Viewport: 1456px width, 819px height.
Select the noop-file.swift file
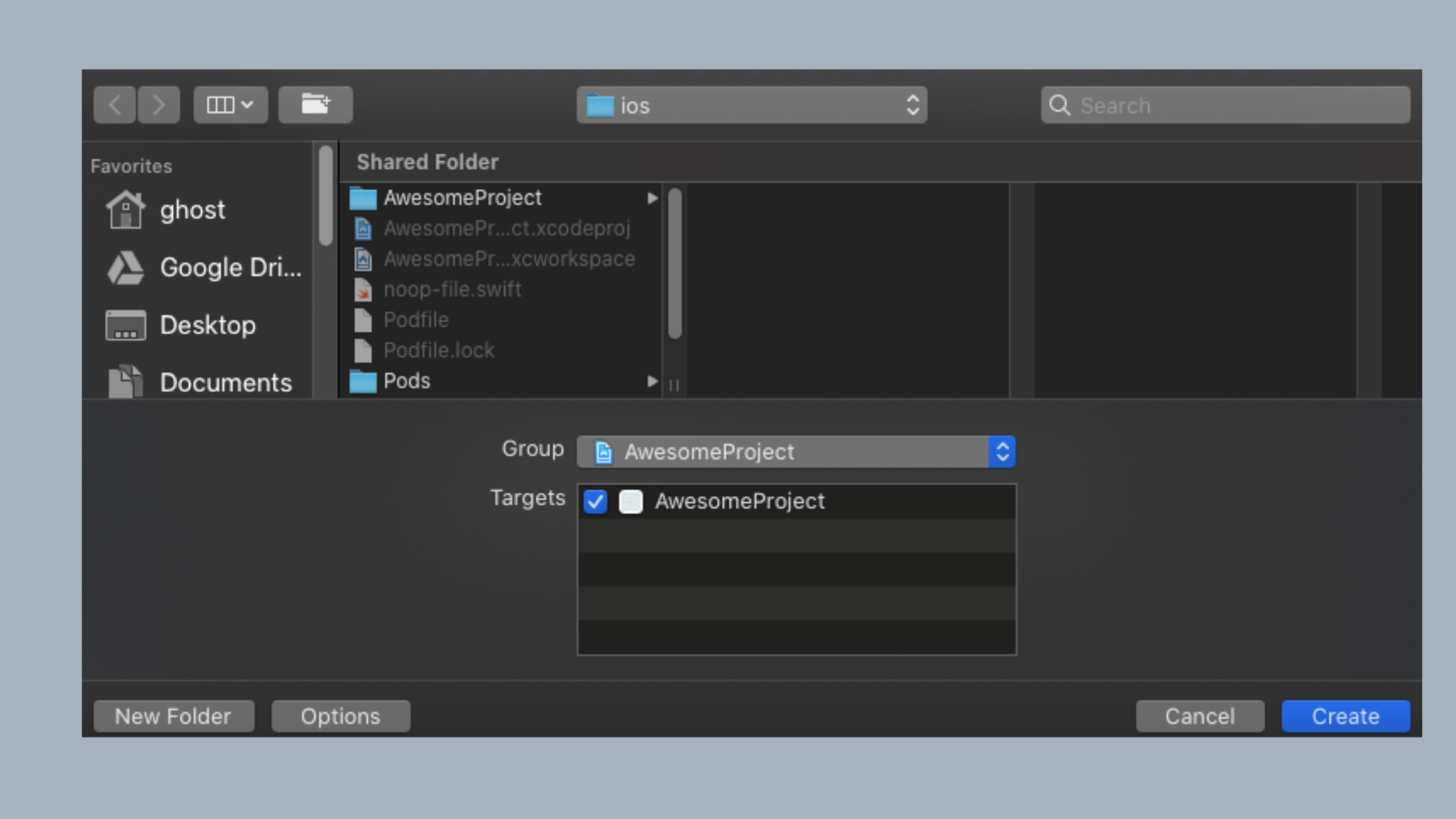pyautogui.click(x=451, y=289)
